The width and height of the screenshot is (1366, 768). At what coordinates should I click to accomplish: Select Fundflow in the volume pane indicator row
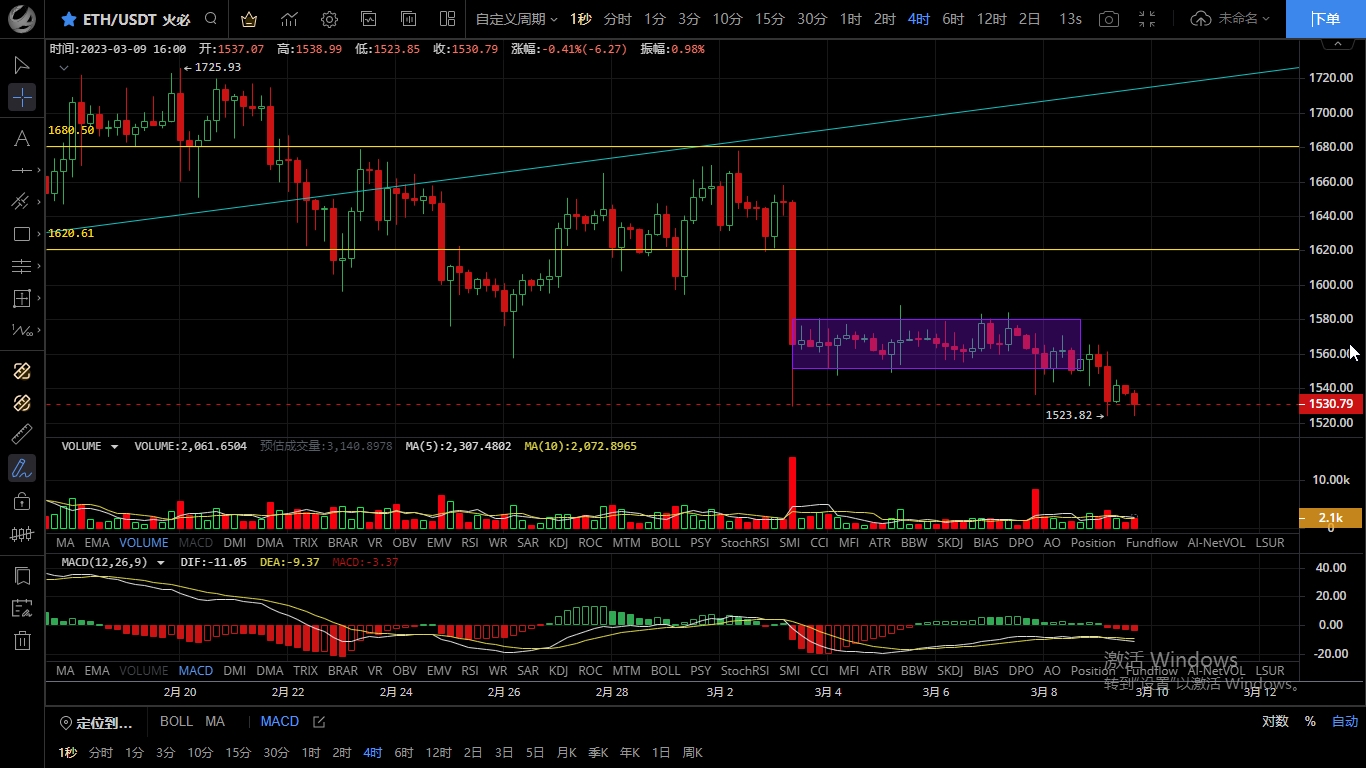[x=1152, y=543]
